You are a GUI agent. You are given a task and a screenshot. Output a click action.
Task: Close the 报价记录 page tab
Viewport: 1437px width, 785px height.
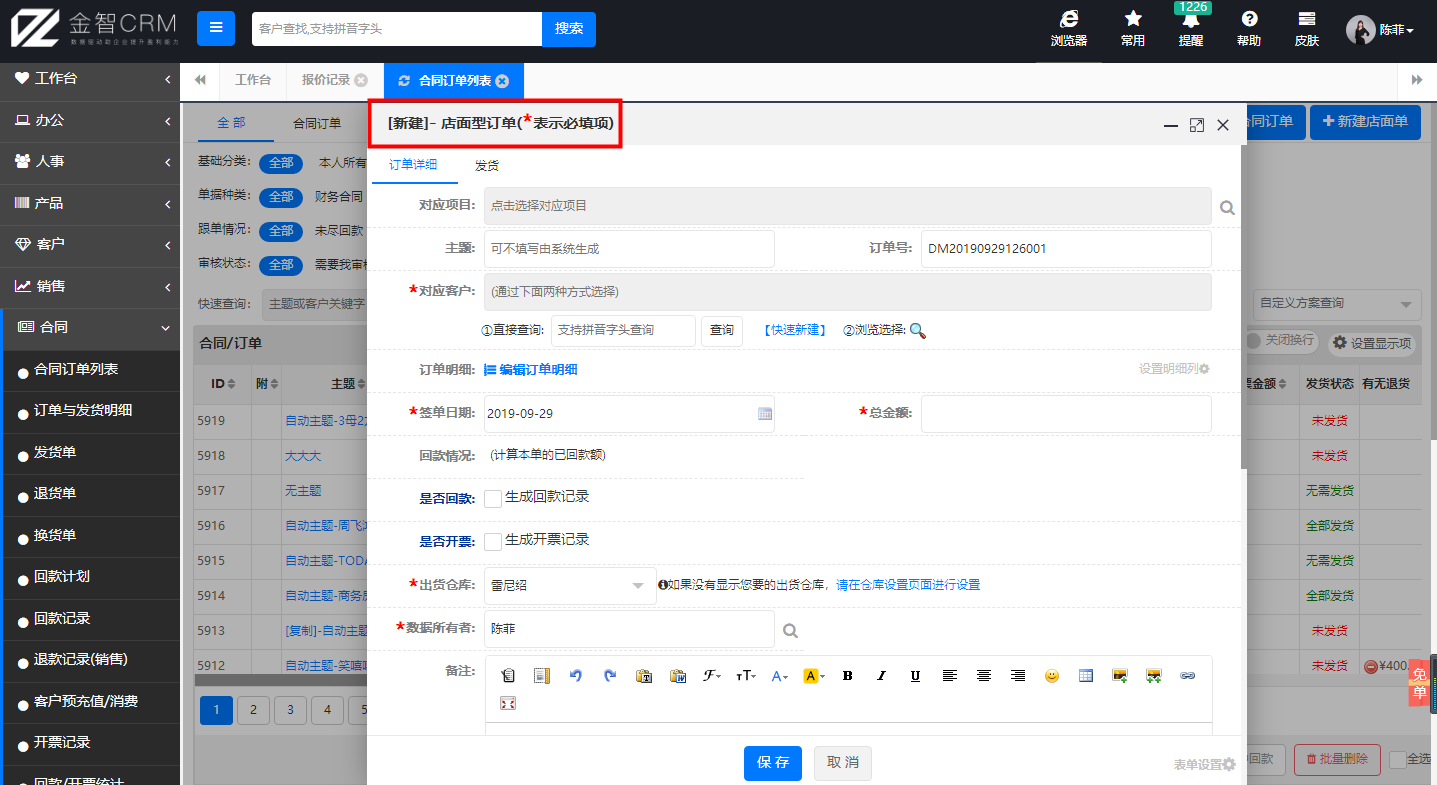361,81
